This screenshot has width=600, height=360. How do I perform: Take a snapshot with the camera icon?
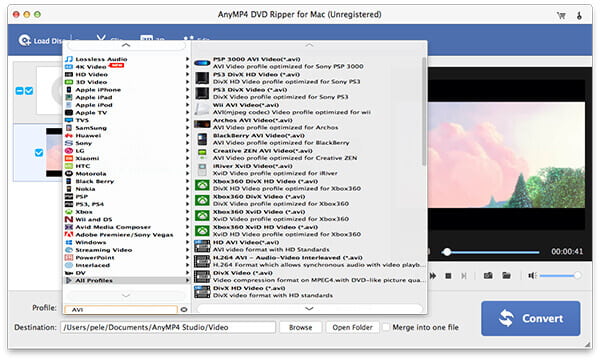pos(488,275)
